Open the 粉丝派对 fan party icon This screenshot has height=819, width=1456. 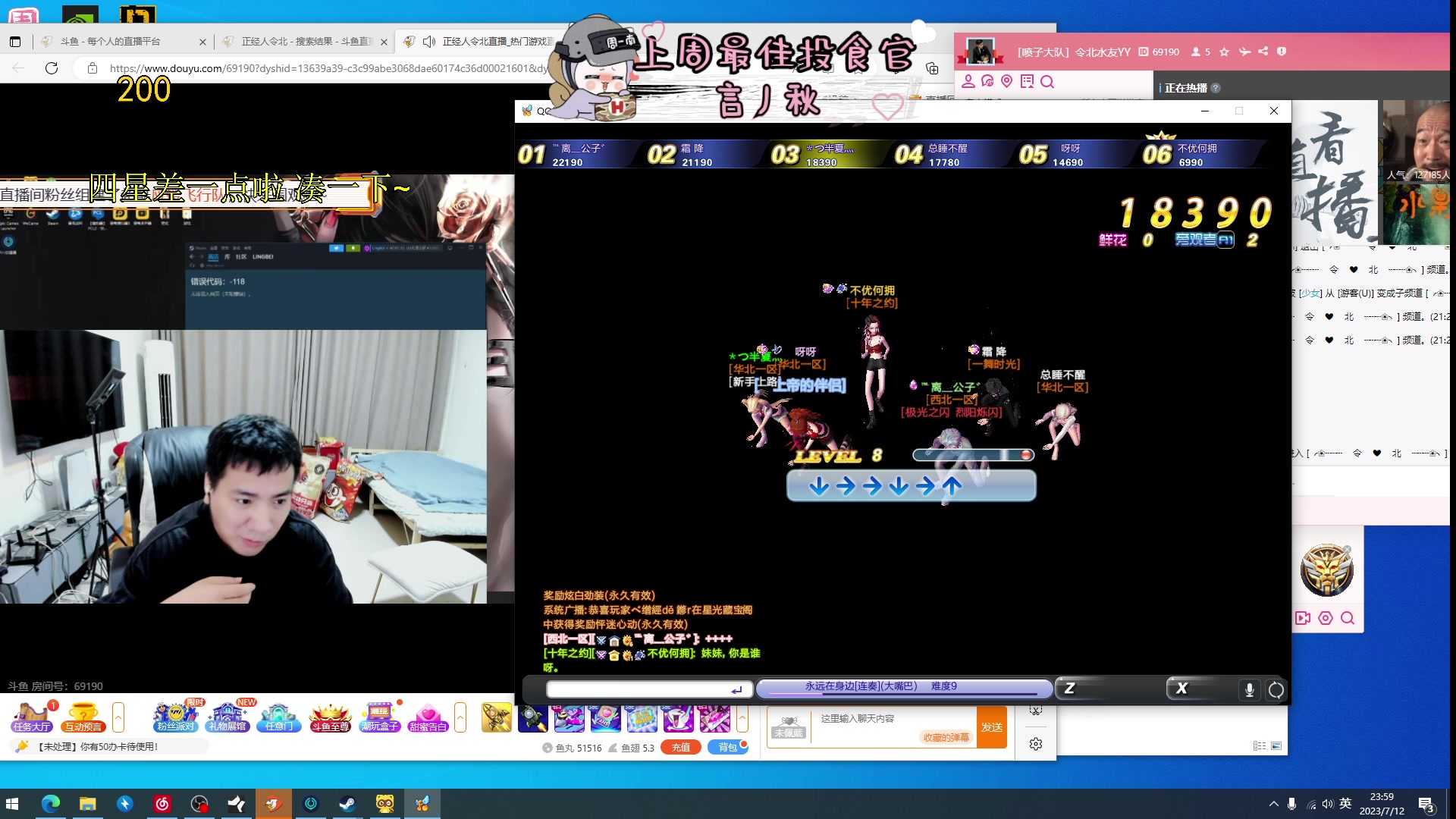click(x=176, y=717)
